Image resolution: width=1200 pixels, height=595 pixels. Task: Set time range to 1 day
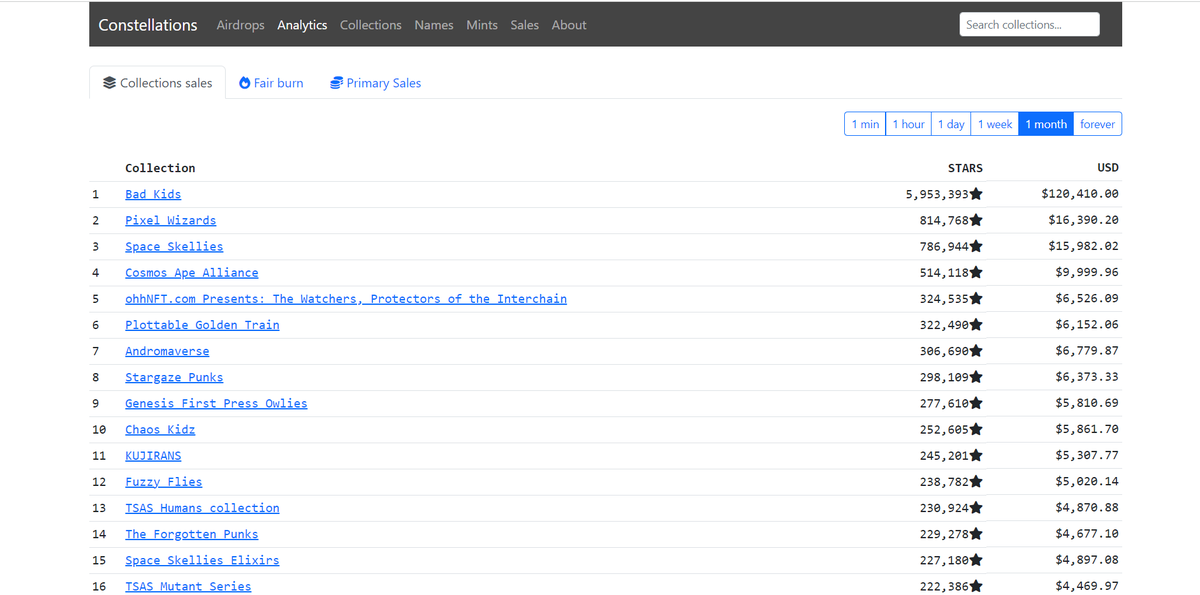[x=951, y=124]
